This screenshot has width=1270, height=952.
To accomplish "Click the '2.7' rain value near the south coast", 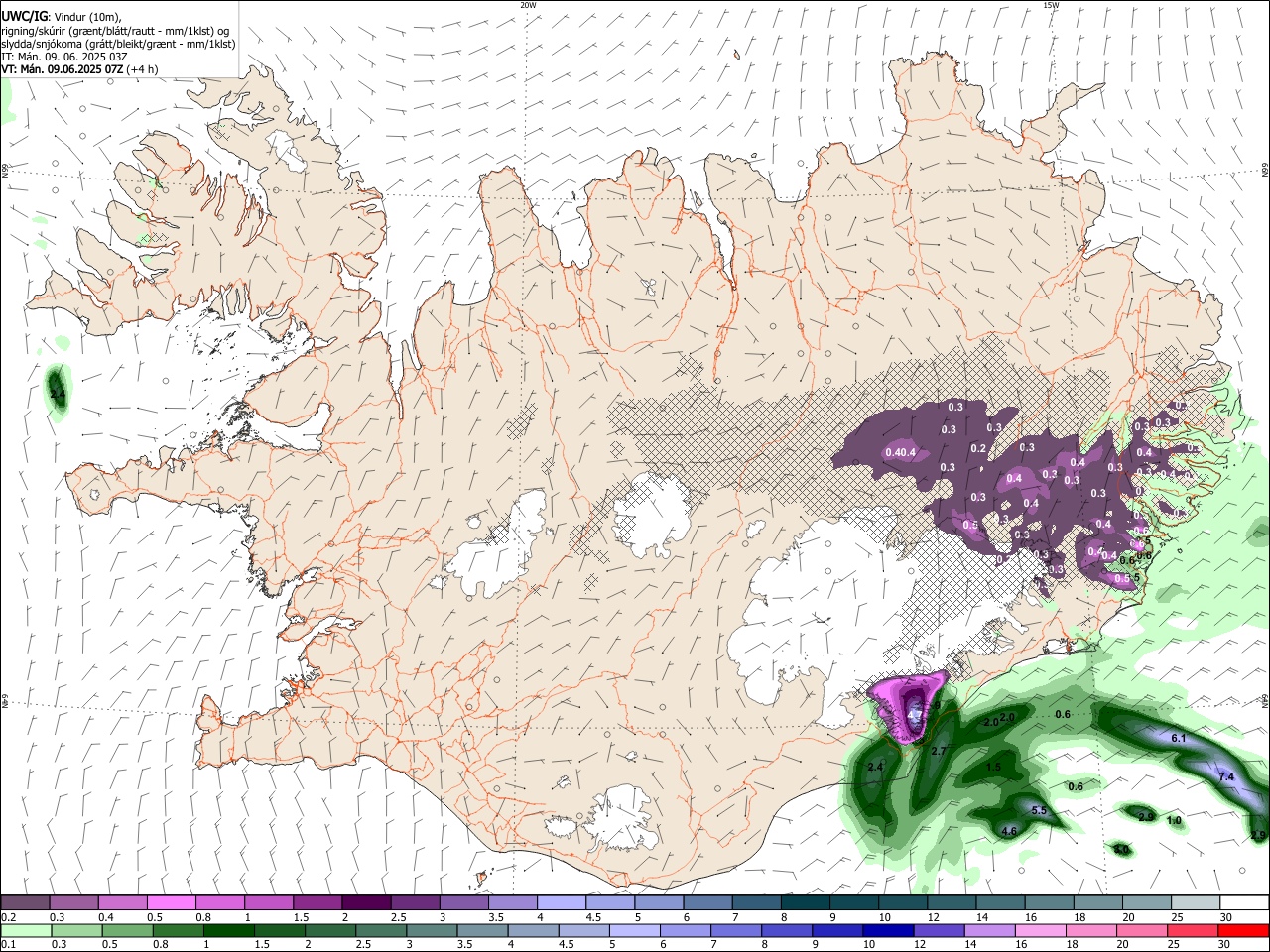I will tap(940, 751).
